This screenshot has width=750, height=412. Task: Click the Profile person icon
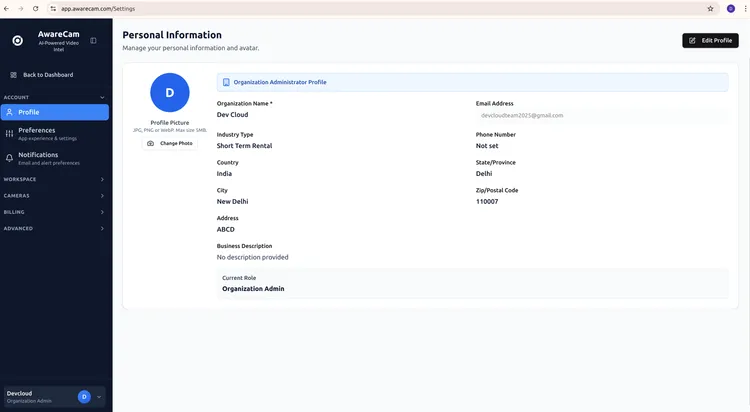(9, 112)
